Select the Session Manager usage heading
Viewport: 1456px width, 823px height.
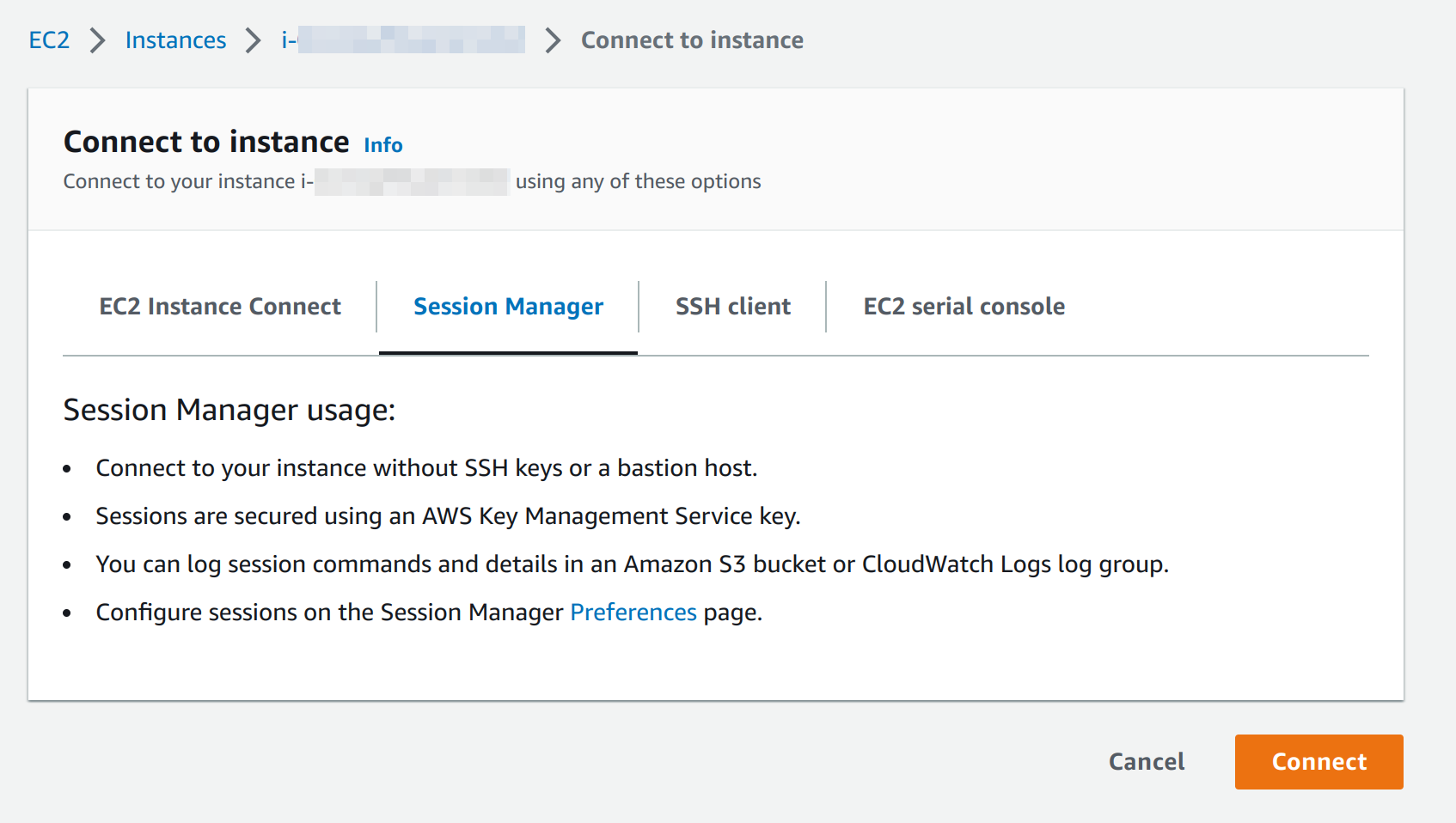[x=229, y=410]
